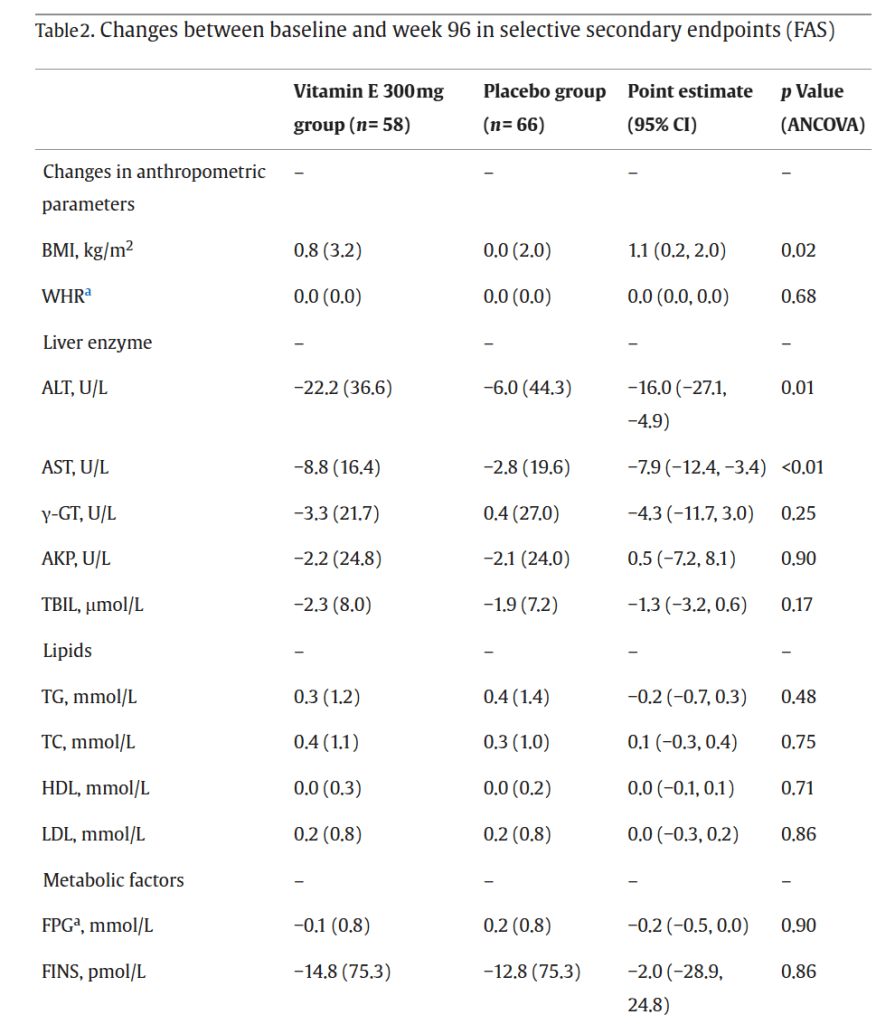
Task: Select the Changes in anthropometric parameters heading
Action: coord(153,187)
